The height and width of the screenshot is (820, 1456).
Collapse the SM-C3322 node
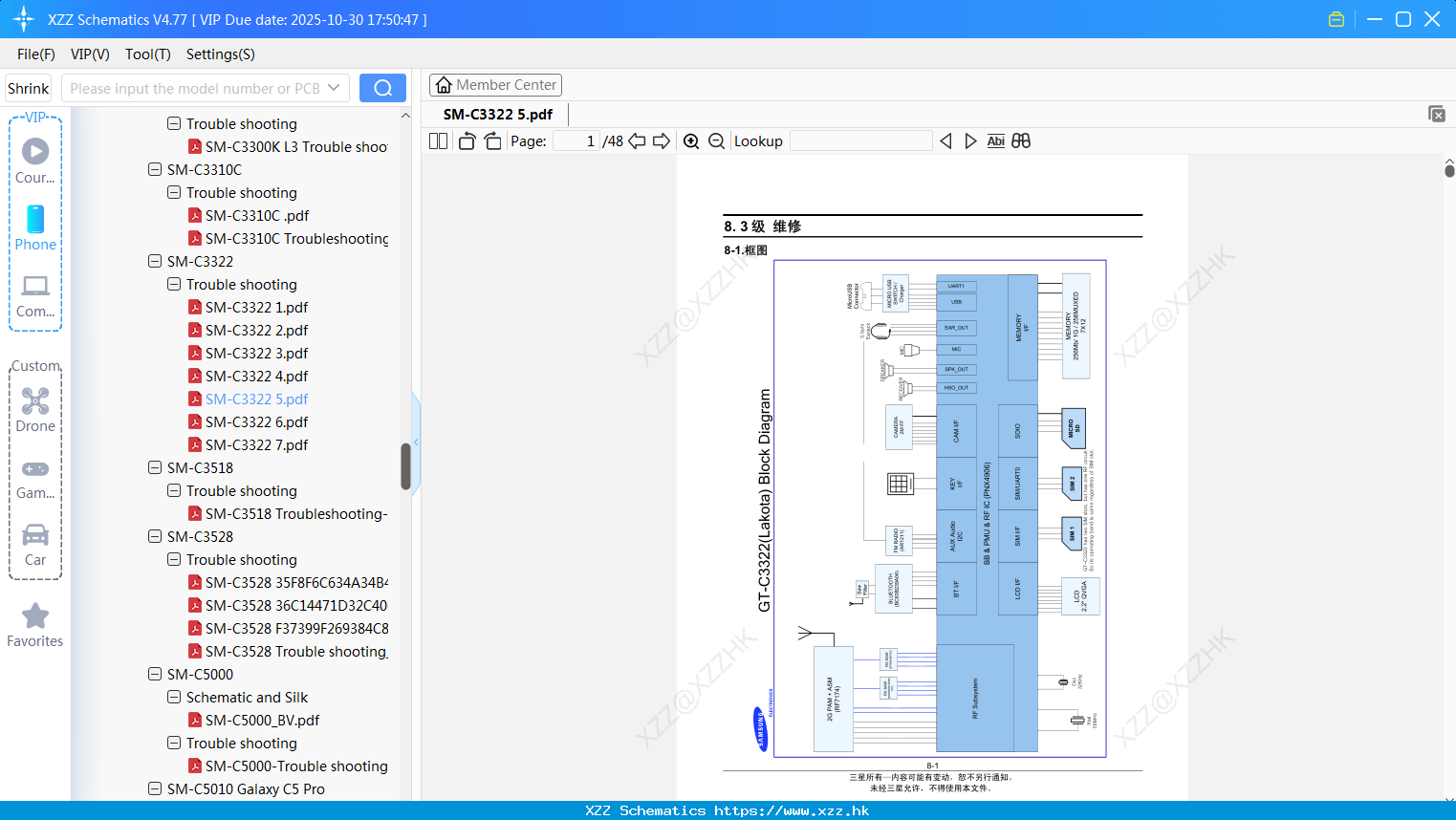tap(155, 261)
